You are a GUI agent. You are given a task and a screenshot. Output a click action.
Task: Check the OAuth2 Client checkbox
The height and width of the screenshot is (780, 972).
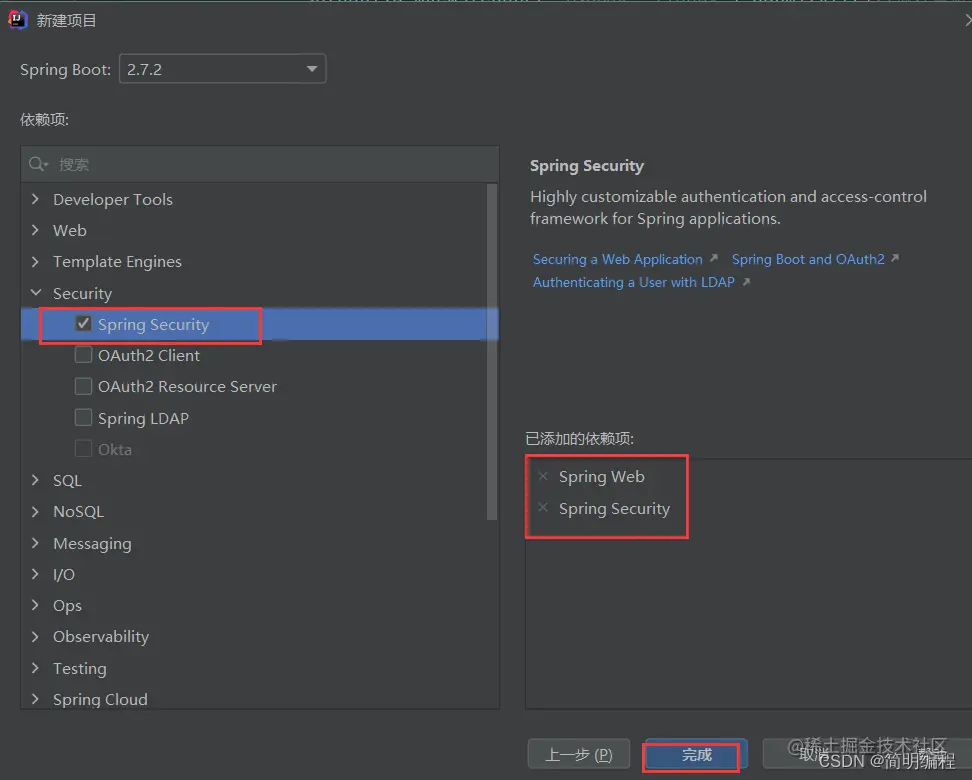(83, 355)
